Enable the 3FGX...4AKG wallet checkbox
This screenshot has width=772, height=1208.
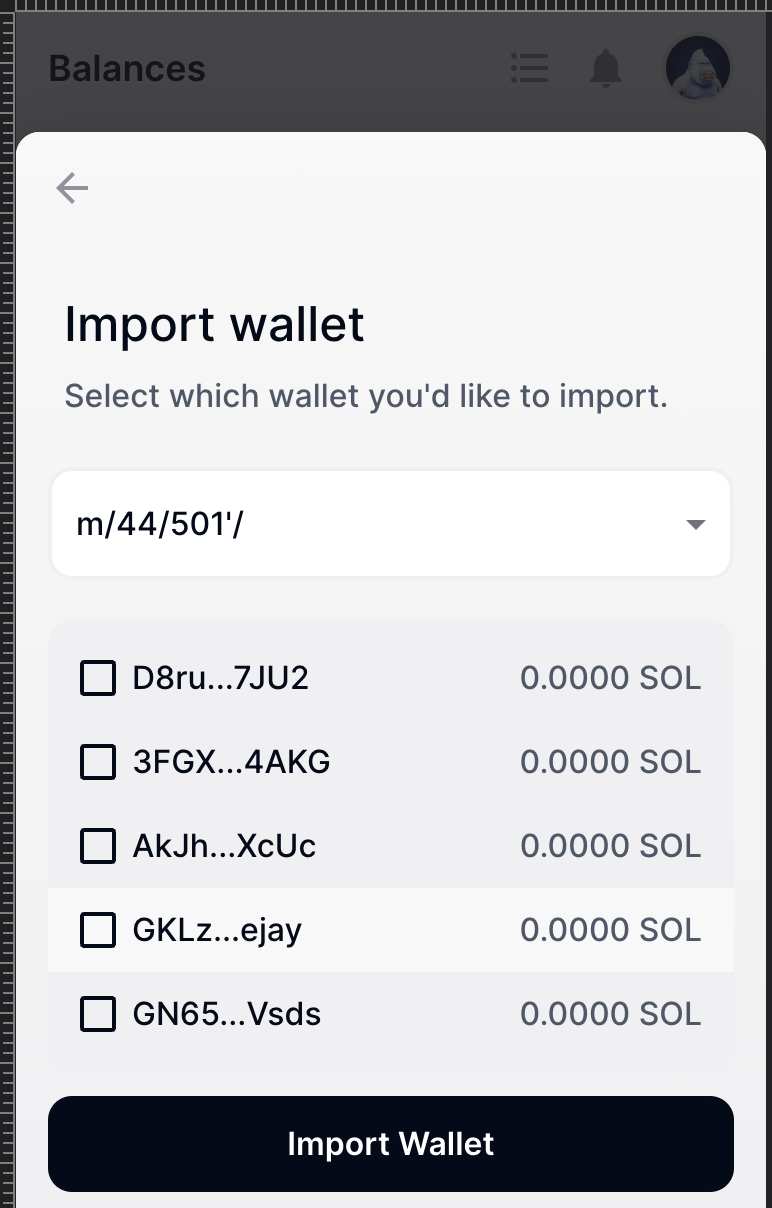[x=97, y=761]
